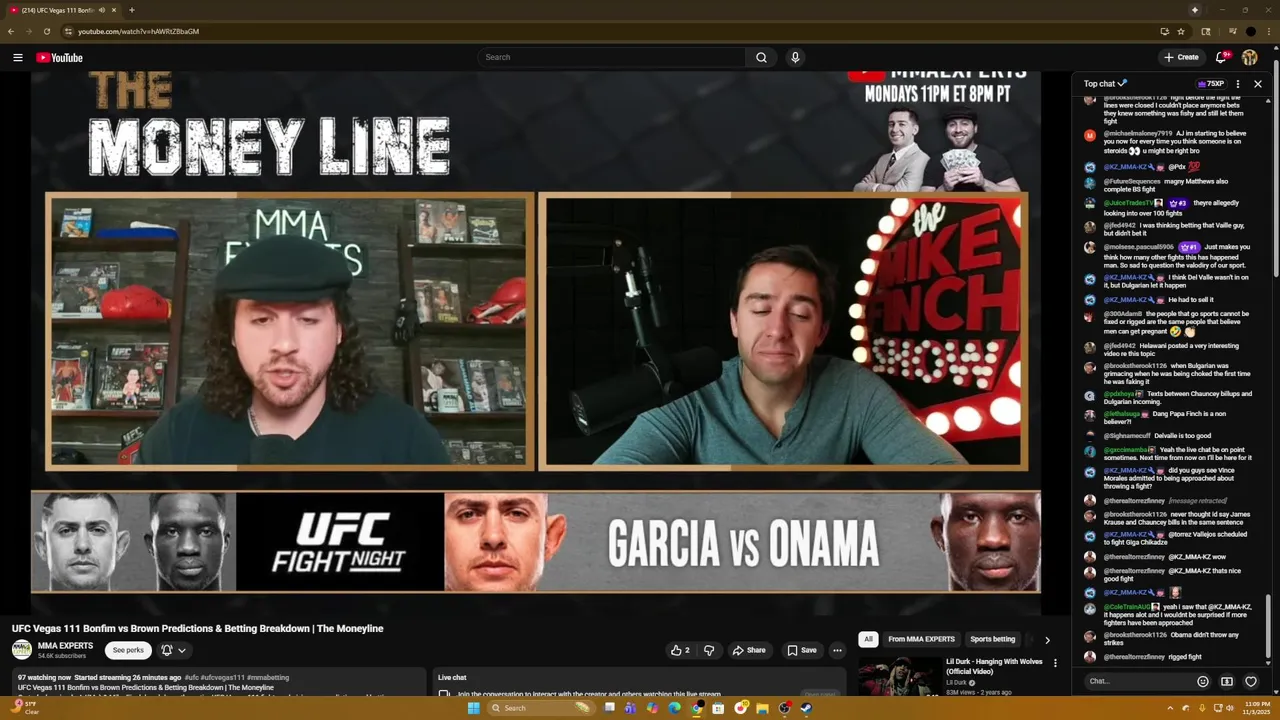Share the video
The image size is (1280, 720).
[x=749, y=650]
